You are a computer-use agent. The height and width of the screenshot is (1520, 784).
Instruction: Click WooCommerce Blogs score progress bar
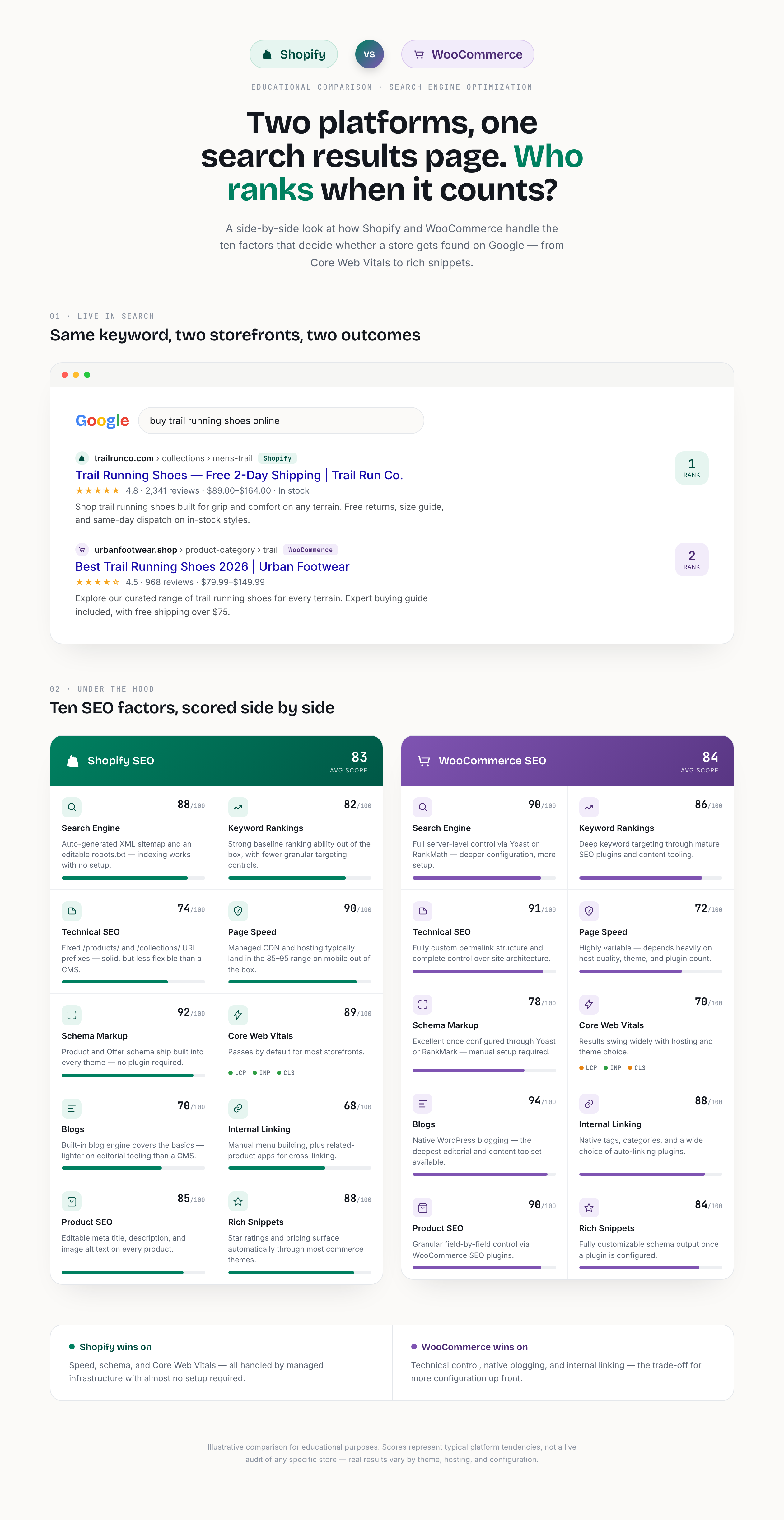coord(484,1174)
